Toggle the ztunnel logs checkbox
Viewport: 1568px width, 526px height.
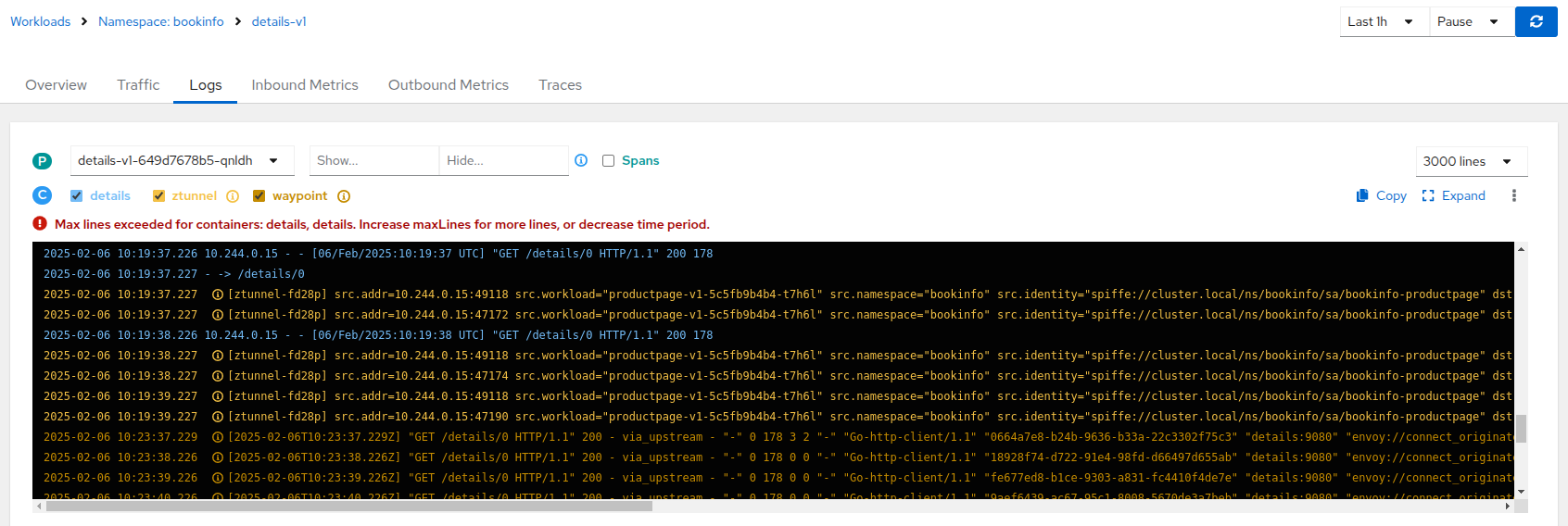[158, 196]
